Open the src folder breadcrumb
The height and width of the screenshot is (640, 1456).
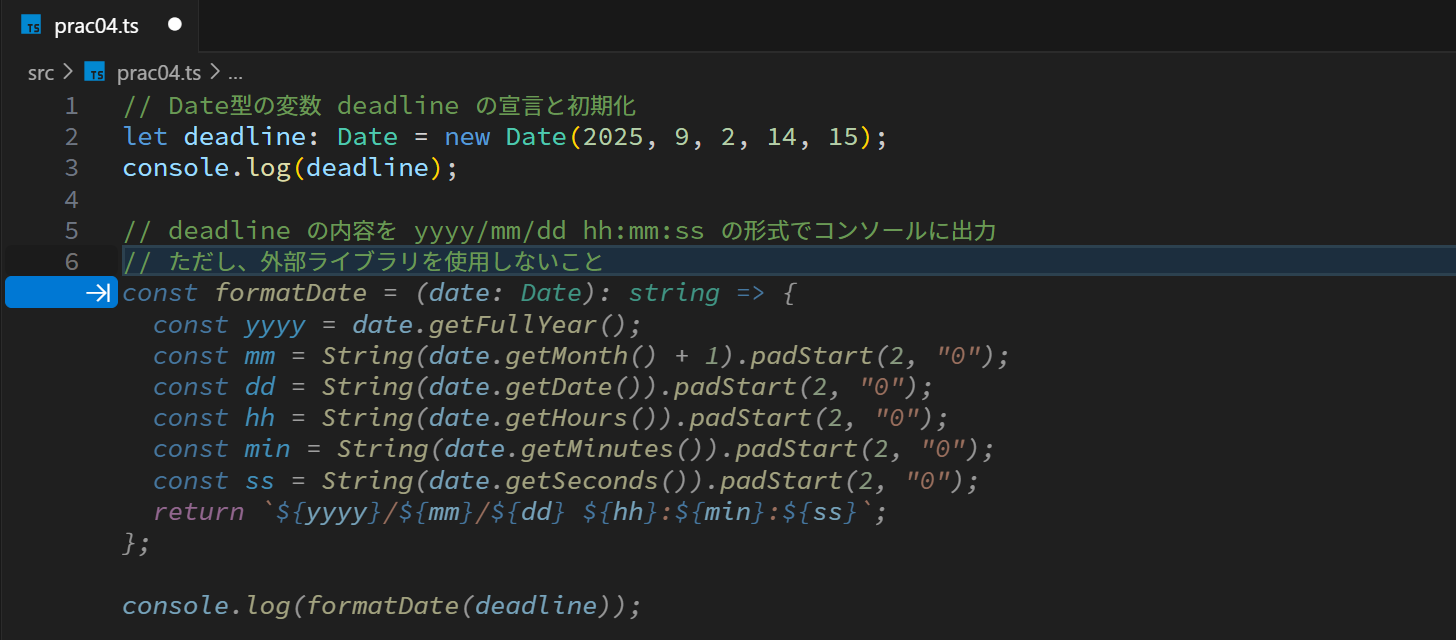[x=40, y=73]
